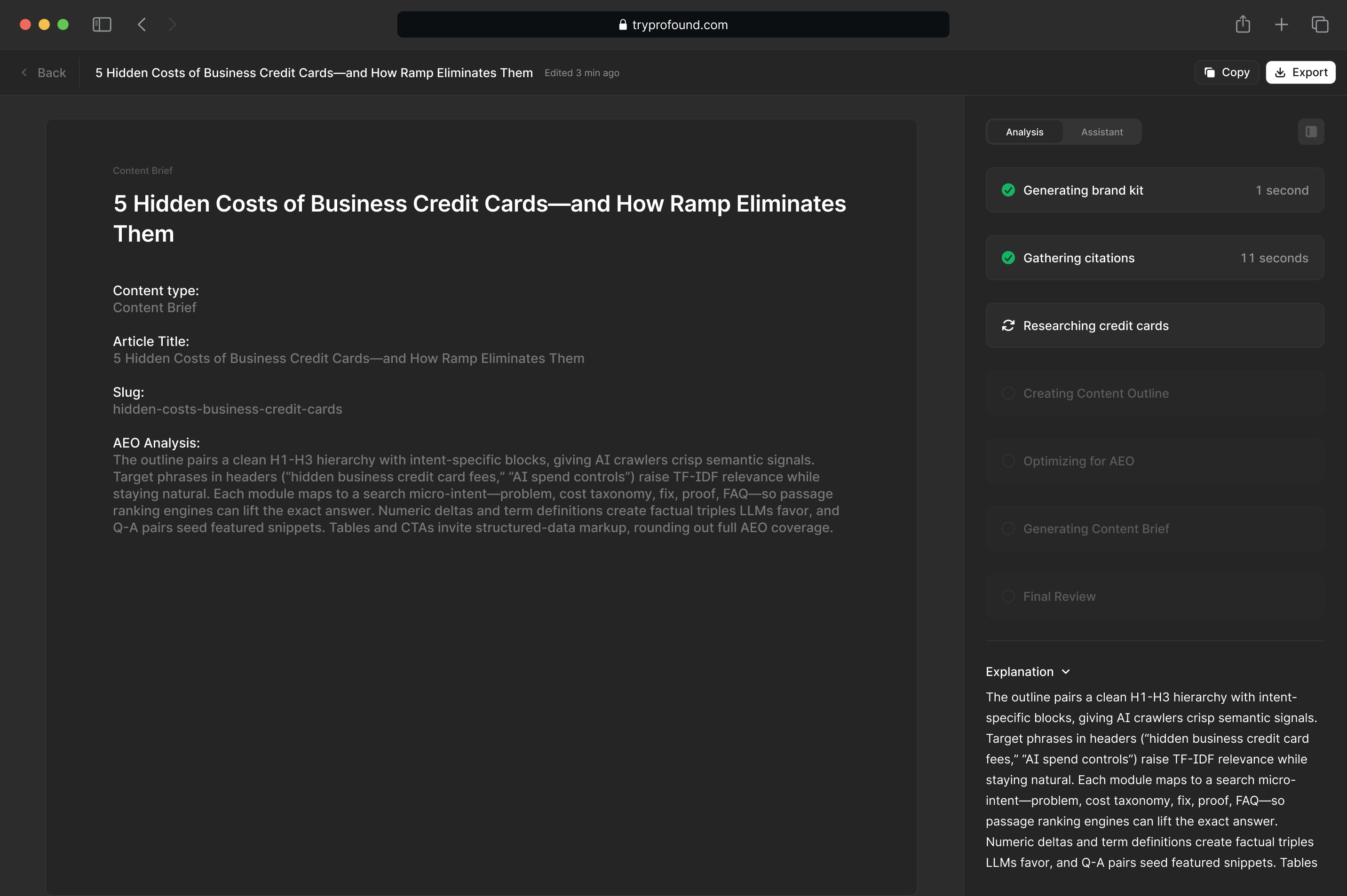Viewport: 1347px width, 896px height.
Task: Open a new tab with plus icon
Action: coord(1281,24)
